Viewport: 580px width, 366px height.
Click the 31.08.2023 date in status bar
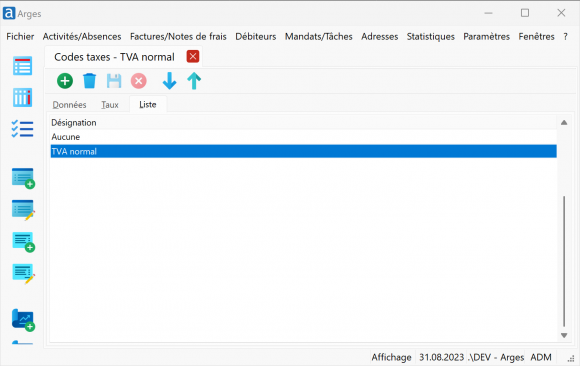click(x=441, y=357)
